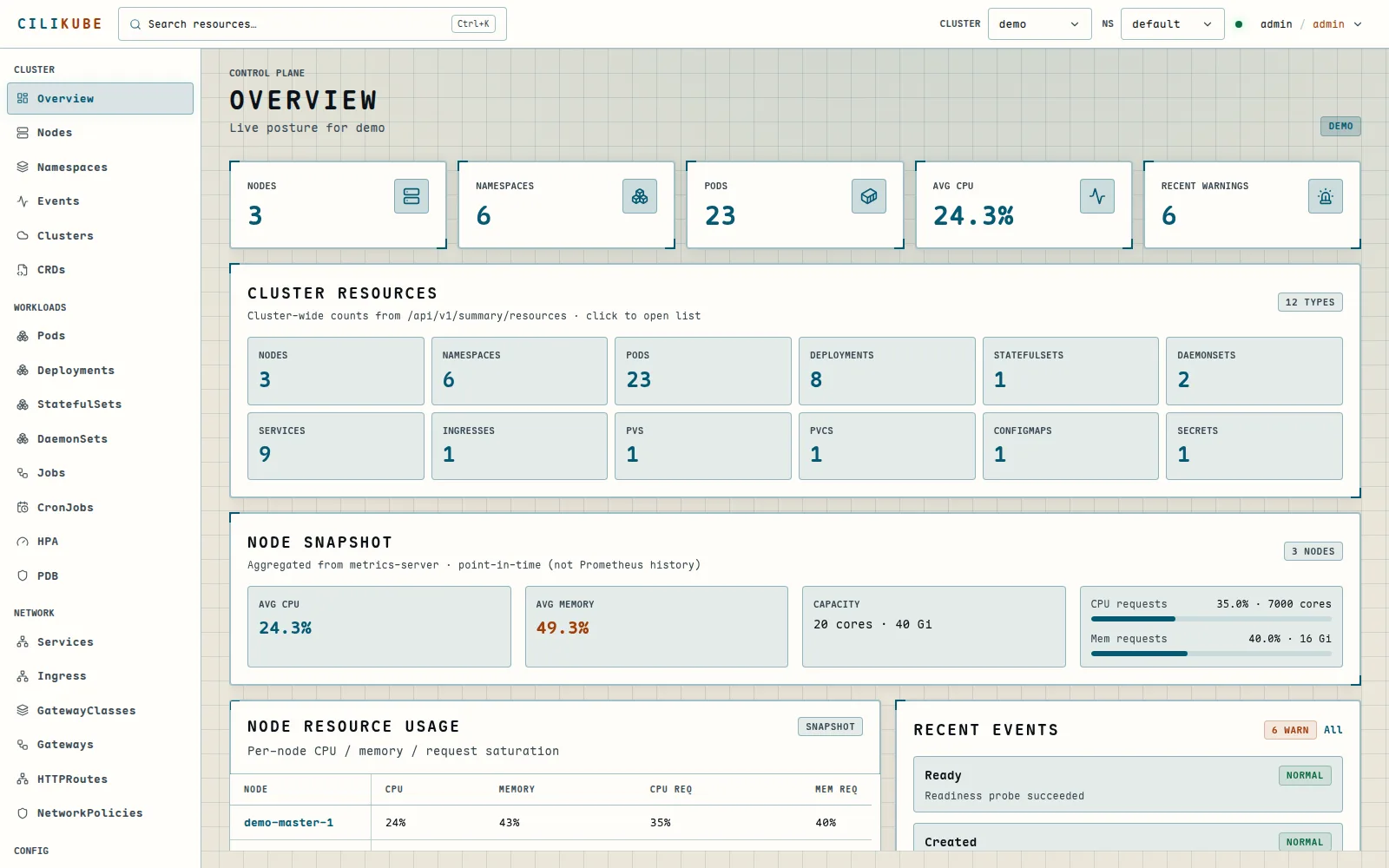Screen dimensions: 1389x868
Task: Click the Nodes stat card server icon
Action: (x=411, y=196)
